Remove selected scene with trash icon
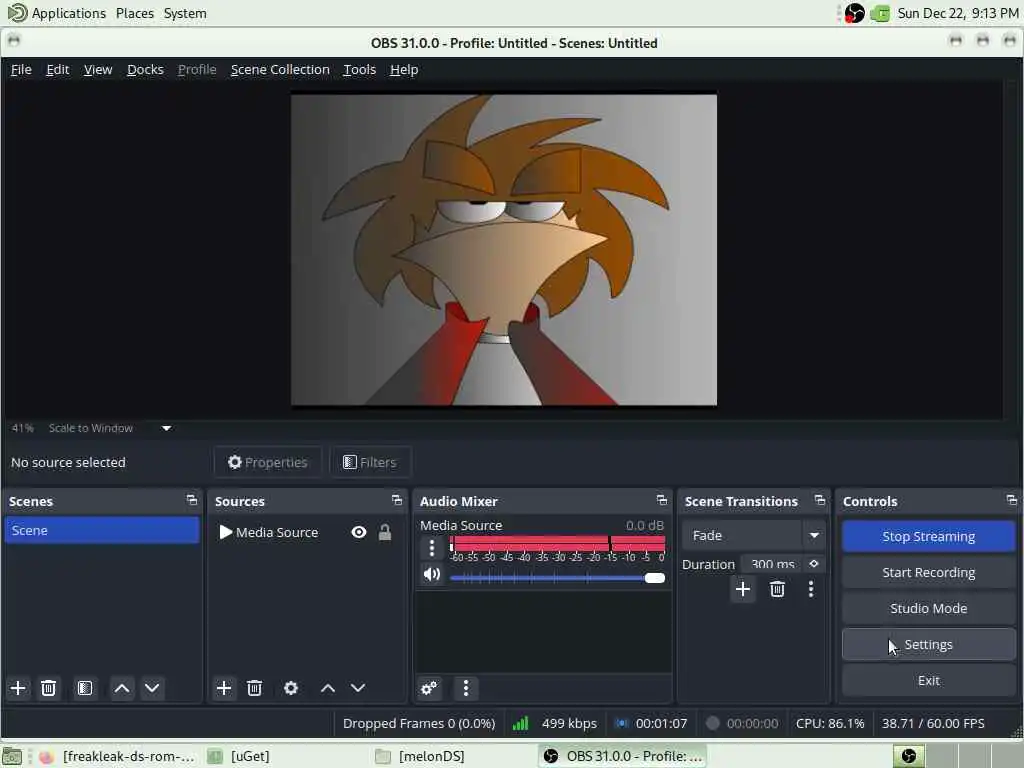This screenshot has height=768, width=1024. [x=48, y=688]
